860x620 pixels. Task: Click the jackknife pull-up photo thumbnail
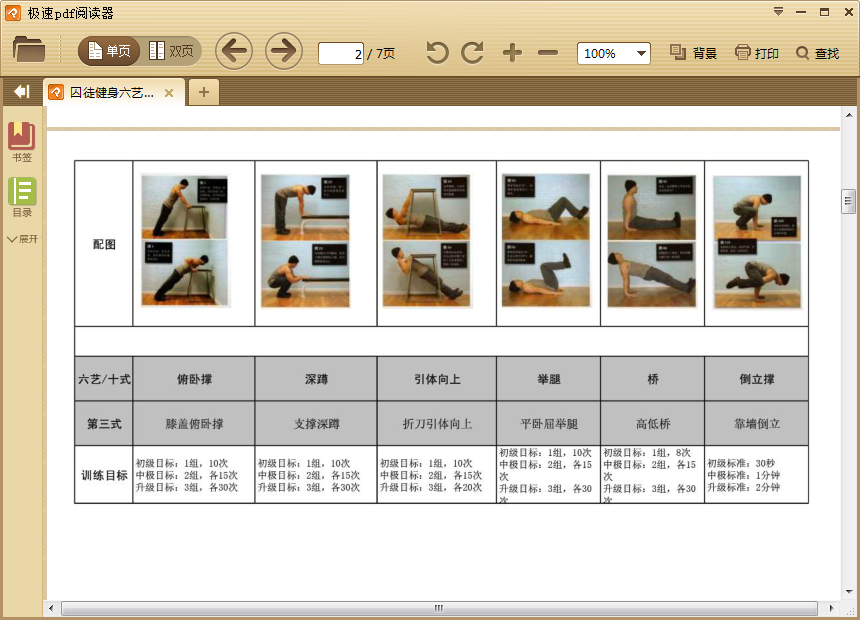(x=427, y=240)
